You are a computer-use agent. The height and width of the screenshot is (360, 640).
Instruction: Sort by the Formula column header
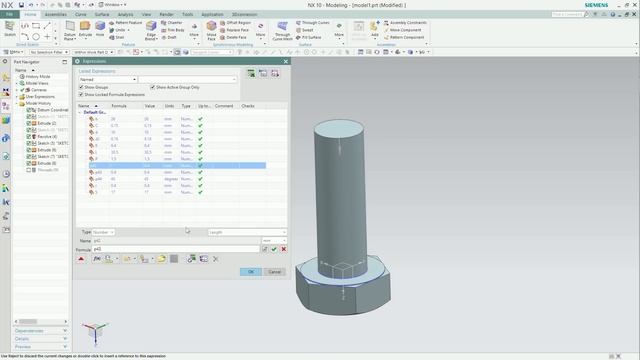pyautogui.click(x=126, y=106)
